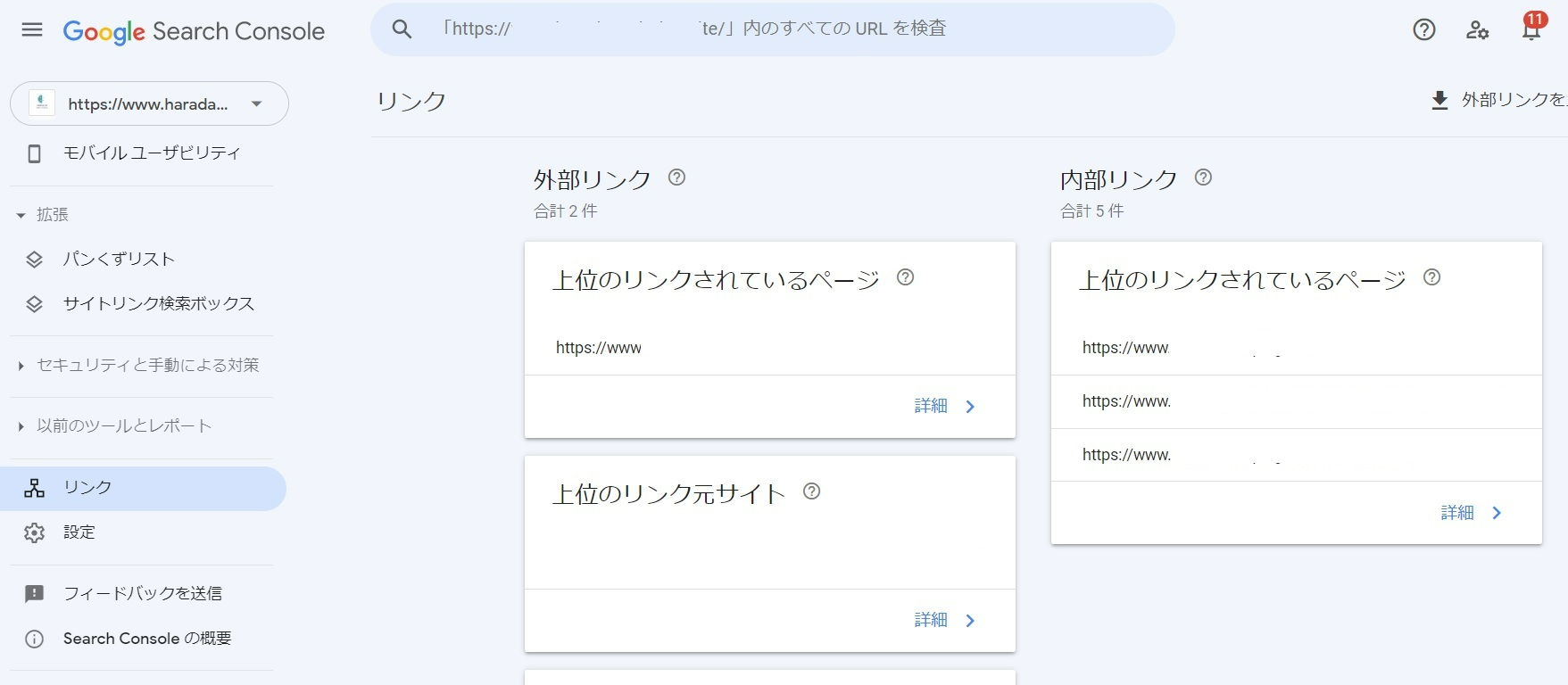This screenshot has width=1568, height=685.
Task: Click chevron beside 詳細 in external linked pages card
Action: (x=970, y=407)
